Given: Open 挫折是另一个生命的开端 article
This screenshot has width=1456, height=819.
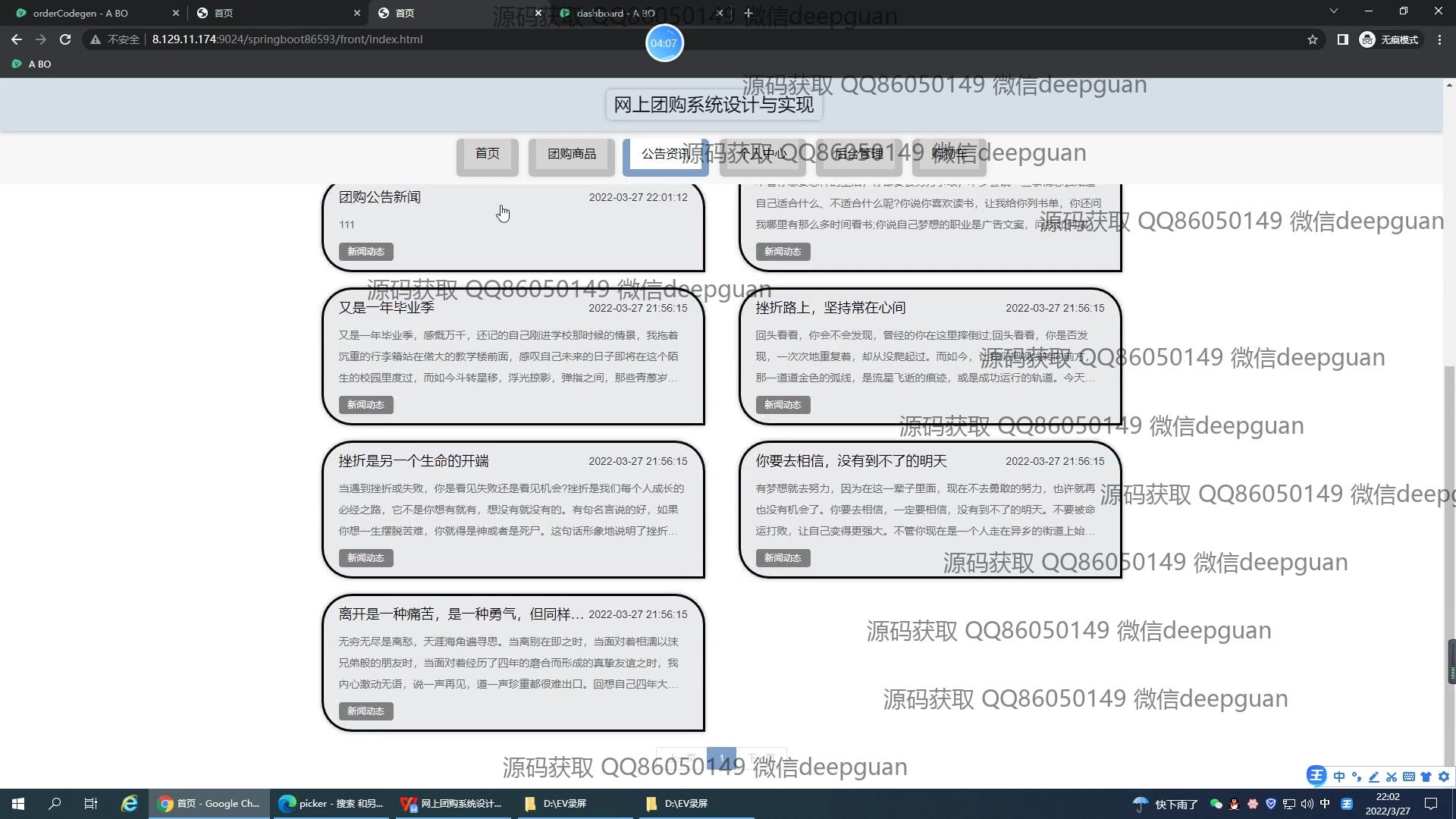Looking at the screenshot, I should click(x=413, y=461).
